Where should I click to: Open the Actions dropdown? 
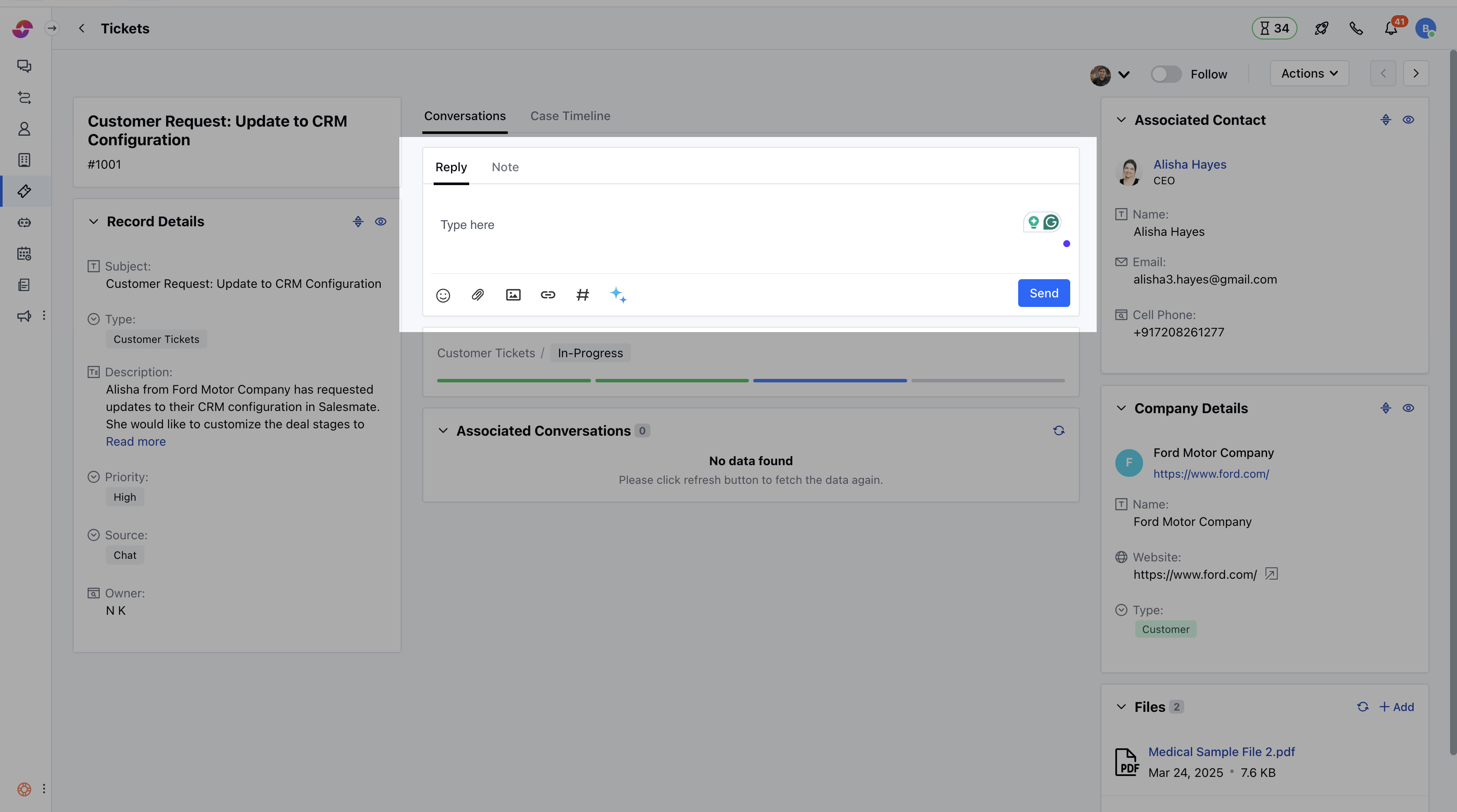point(1309,74)
